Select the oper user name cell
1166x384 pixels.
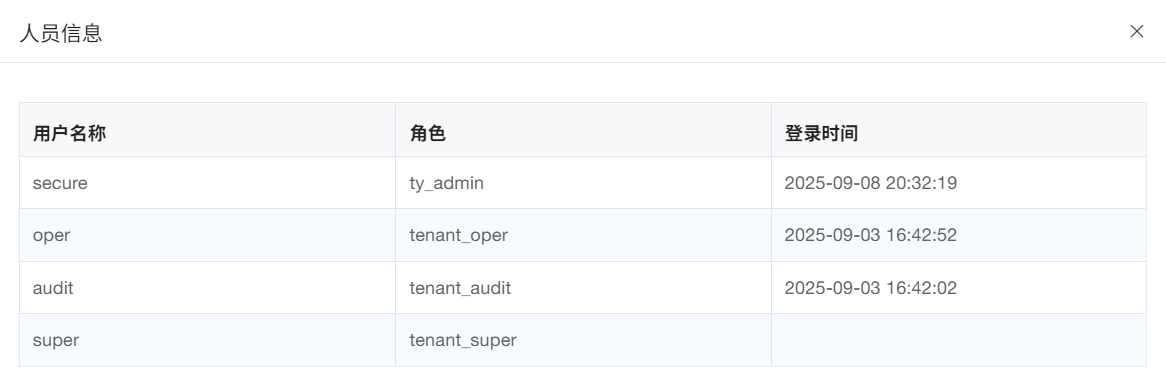(207, 235)
